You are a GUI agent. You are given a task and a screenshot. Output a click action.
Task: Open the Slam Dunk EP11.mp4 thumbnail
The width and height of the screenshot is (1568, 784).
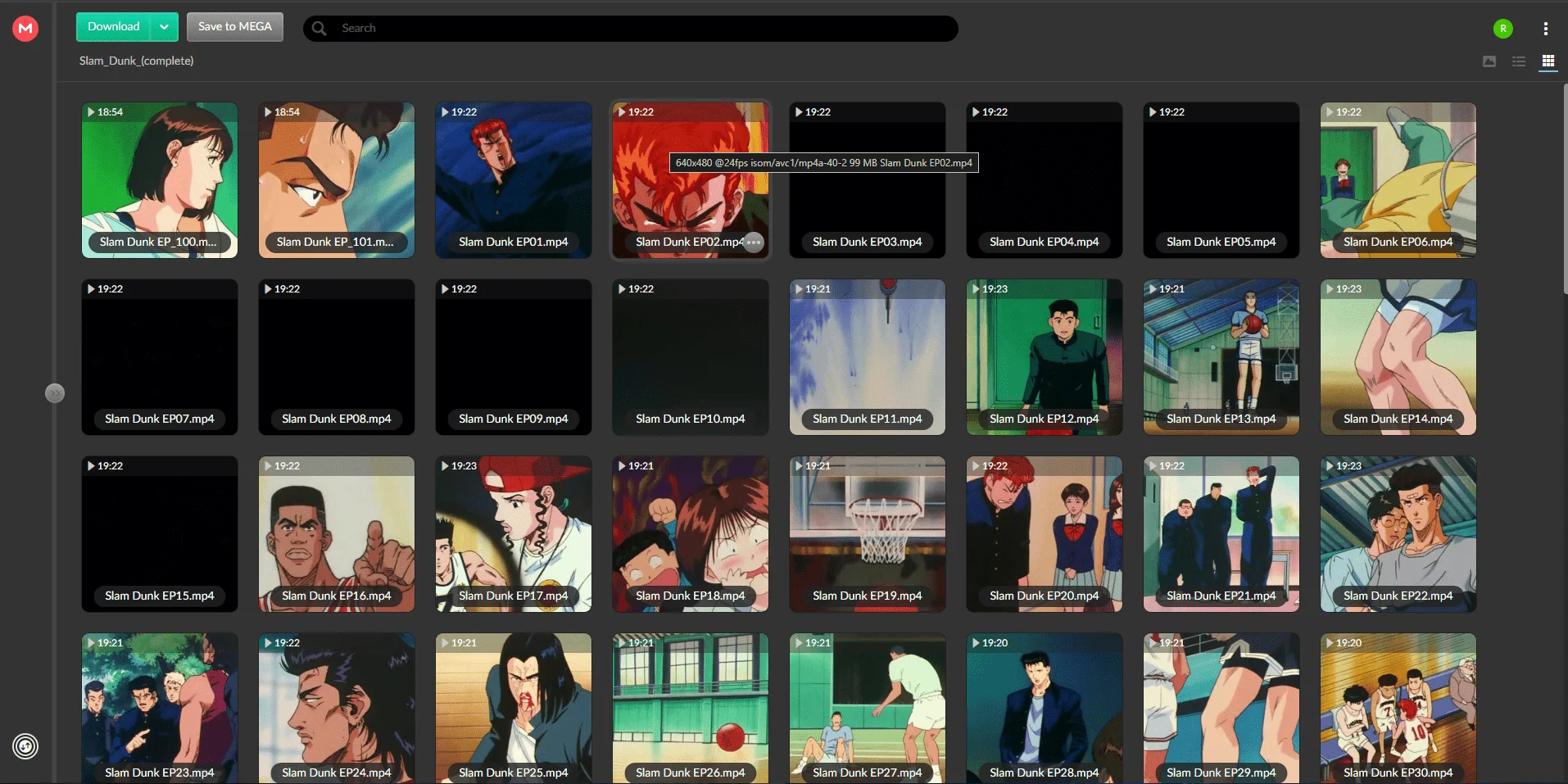coord(868,357)
